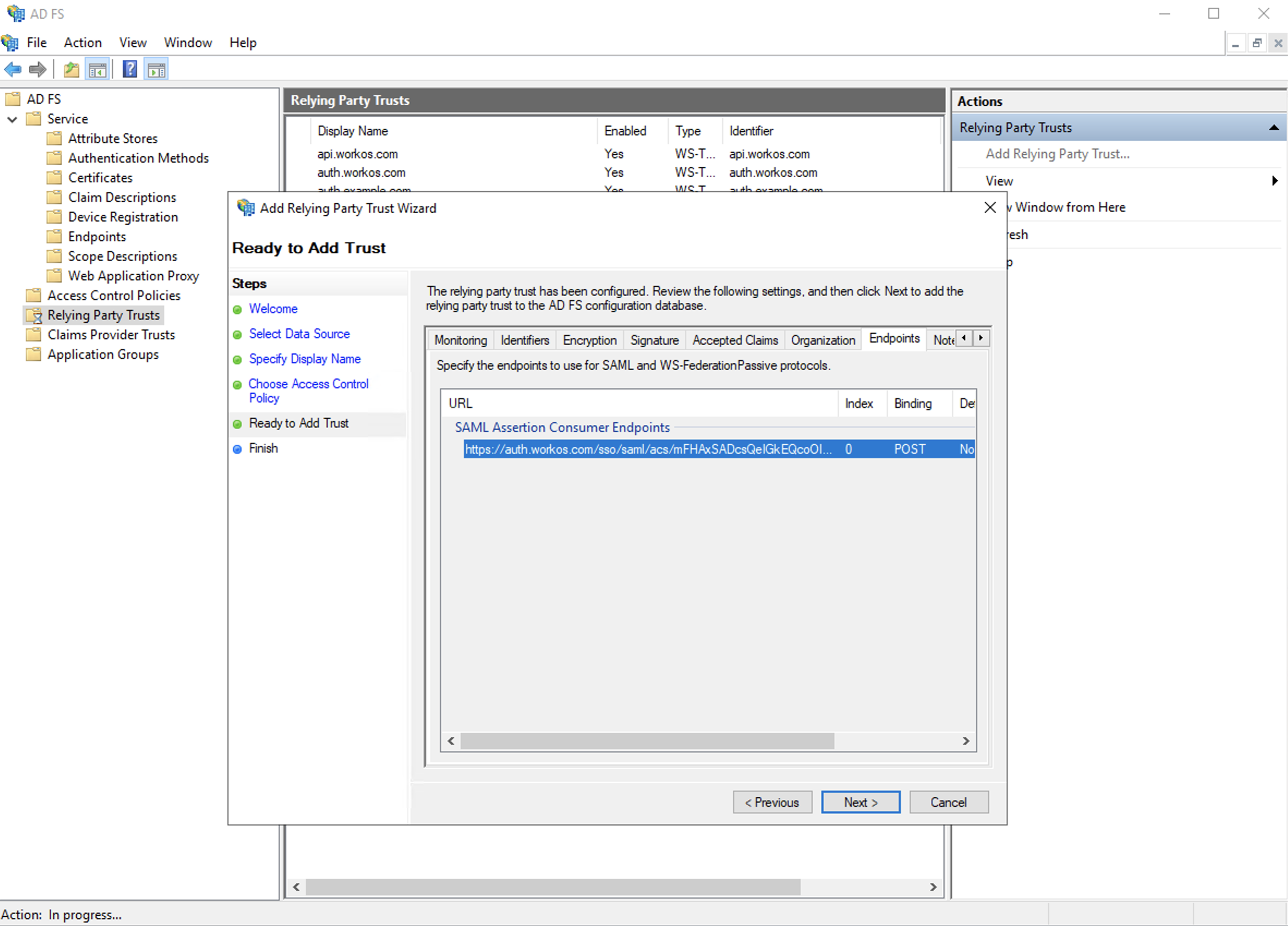Select the AD FS root folder icon
The height and width of the screenshot is (926, 1288).
(13, 99)
